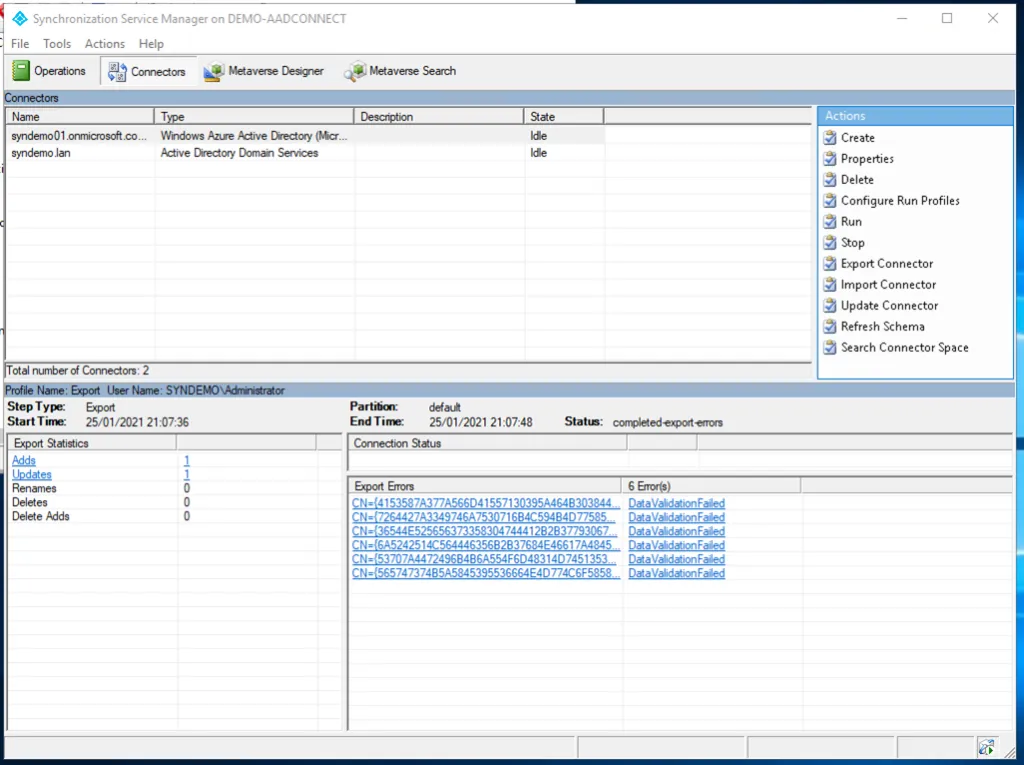Click Configure Run Profiles action
Image resolution: width=1024 pixels, height=765 pixels.
(x=899, y=201)
